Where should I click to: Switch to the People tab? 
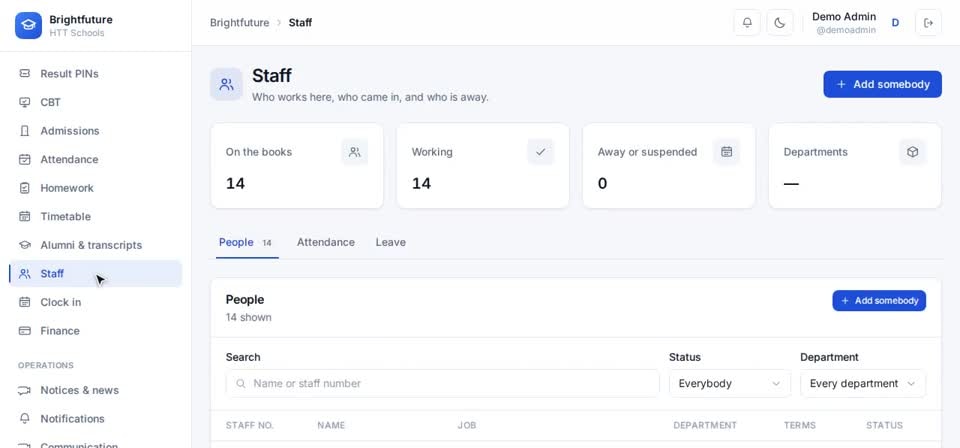pos(246,242)
